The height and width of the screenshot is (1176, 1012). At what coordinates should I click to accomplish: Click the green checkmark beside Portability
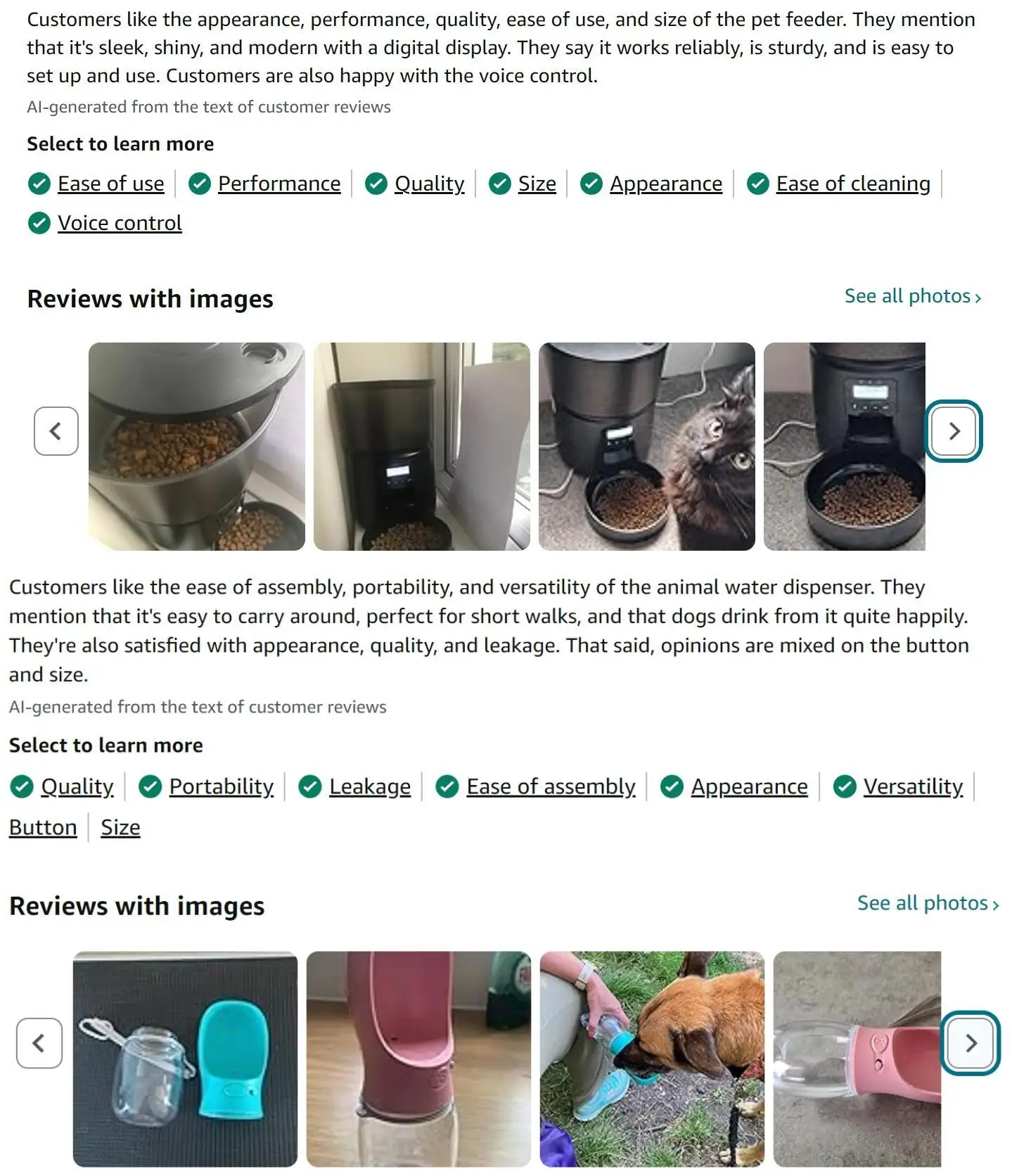pos(150,786)
